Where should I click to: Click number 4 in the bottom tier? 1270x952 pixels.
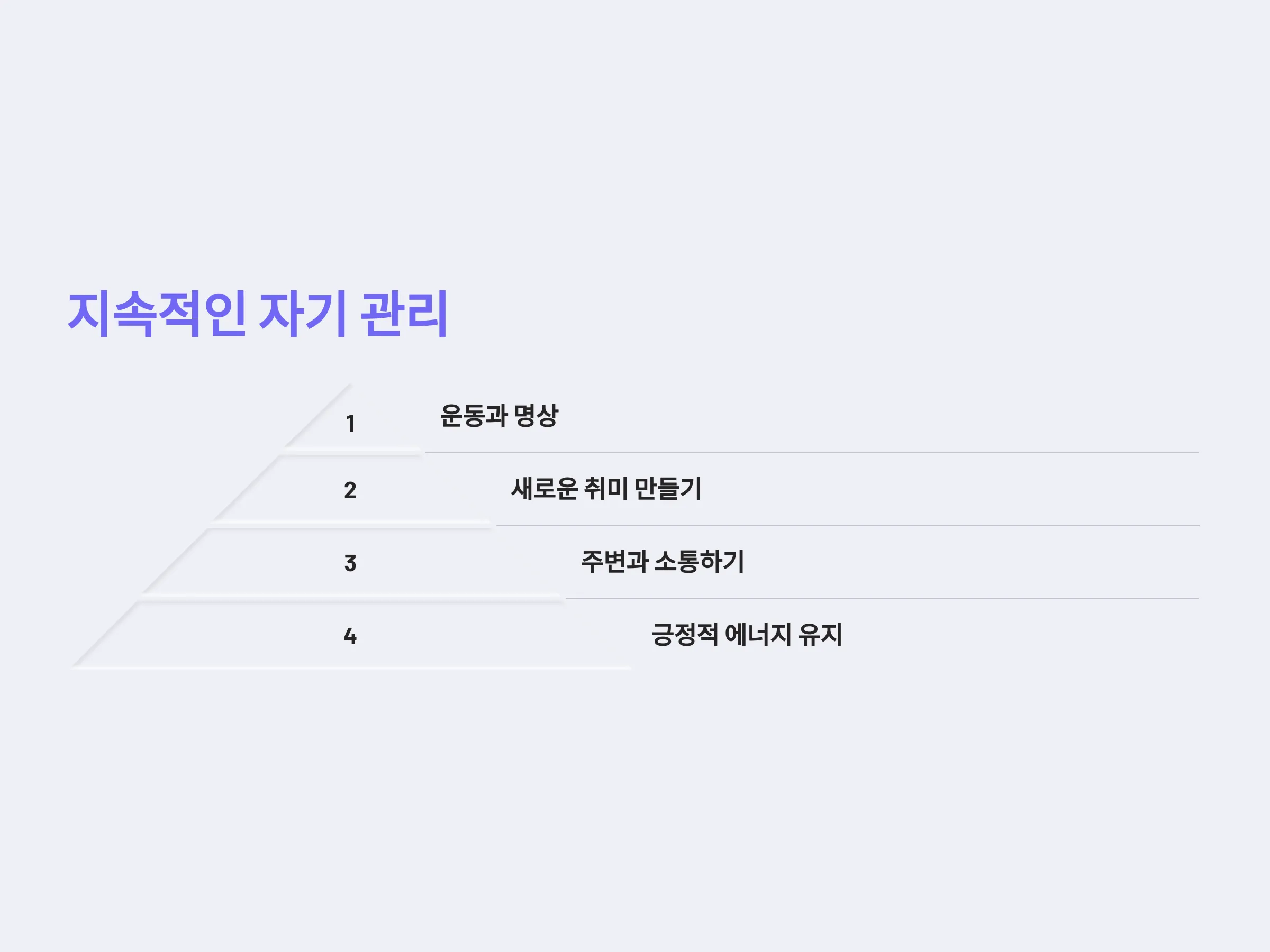pyautogui.click(x=350, y=636)
